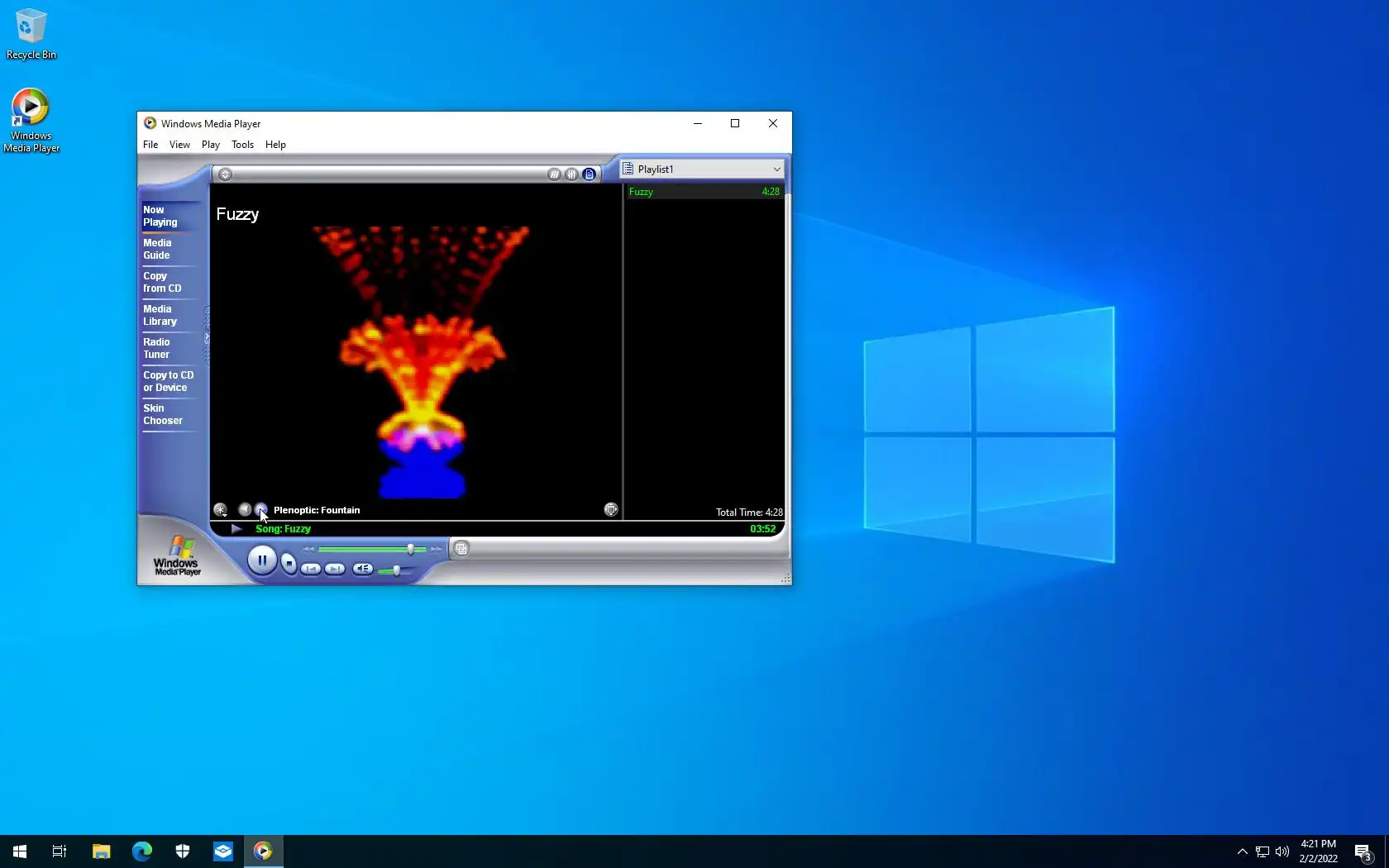
Task: Open Copy to CD or Device tab
Action: pos(171,382)
